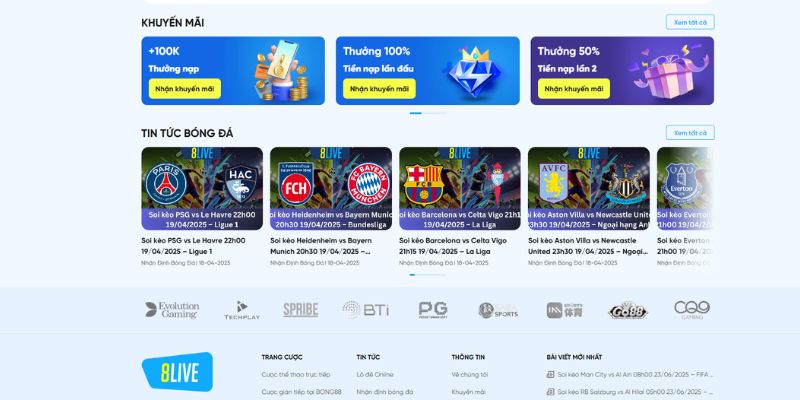Open Cược thể thao trực tiếp footer link
The height and width of the screenshot is (400, 800).
click(296, 374)
